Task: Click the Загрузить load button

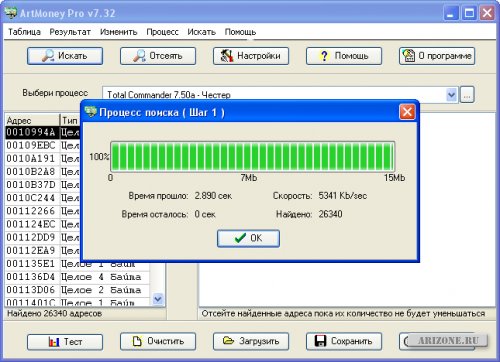Action: click(251, 342)
